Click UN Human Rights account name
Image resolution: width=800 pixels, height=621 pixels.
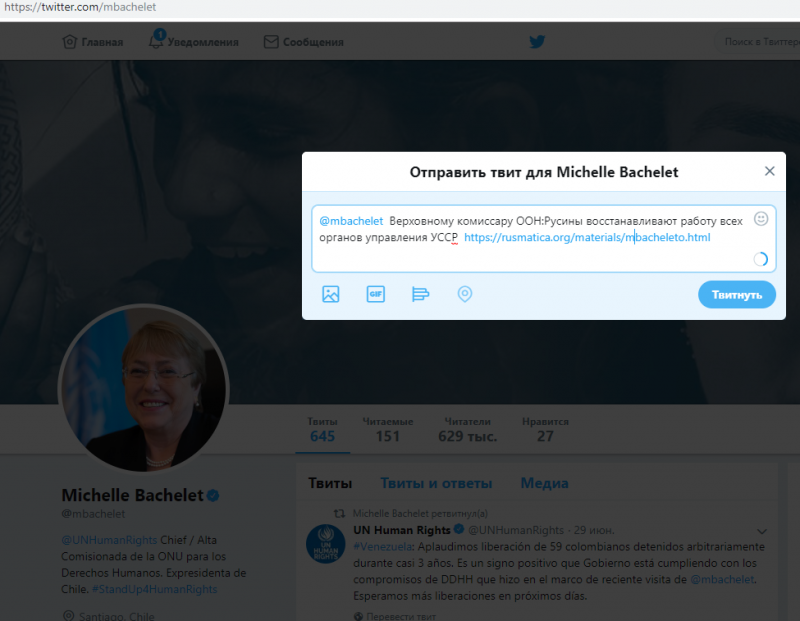(402, 530)
